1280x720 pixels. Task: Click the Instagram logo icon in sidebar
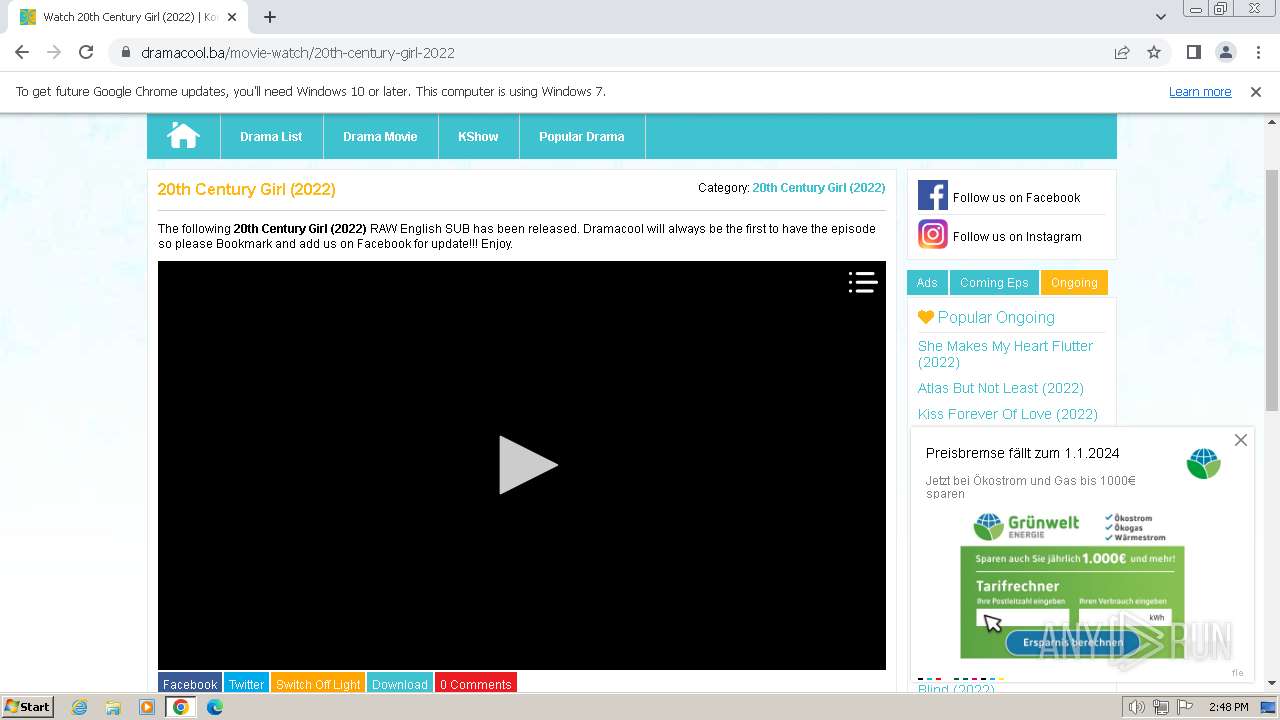point(932,234)
